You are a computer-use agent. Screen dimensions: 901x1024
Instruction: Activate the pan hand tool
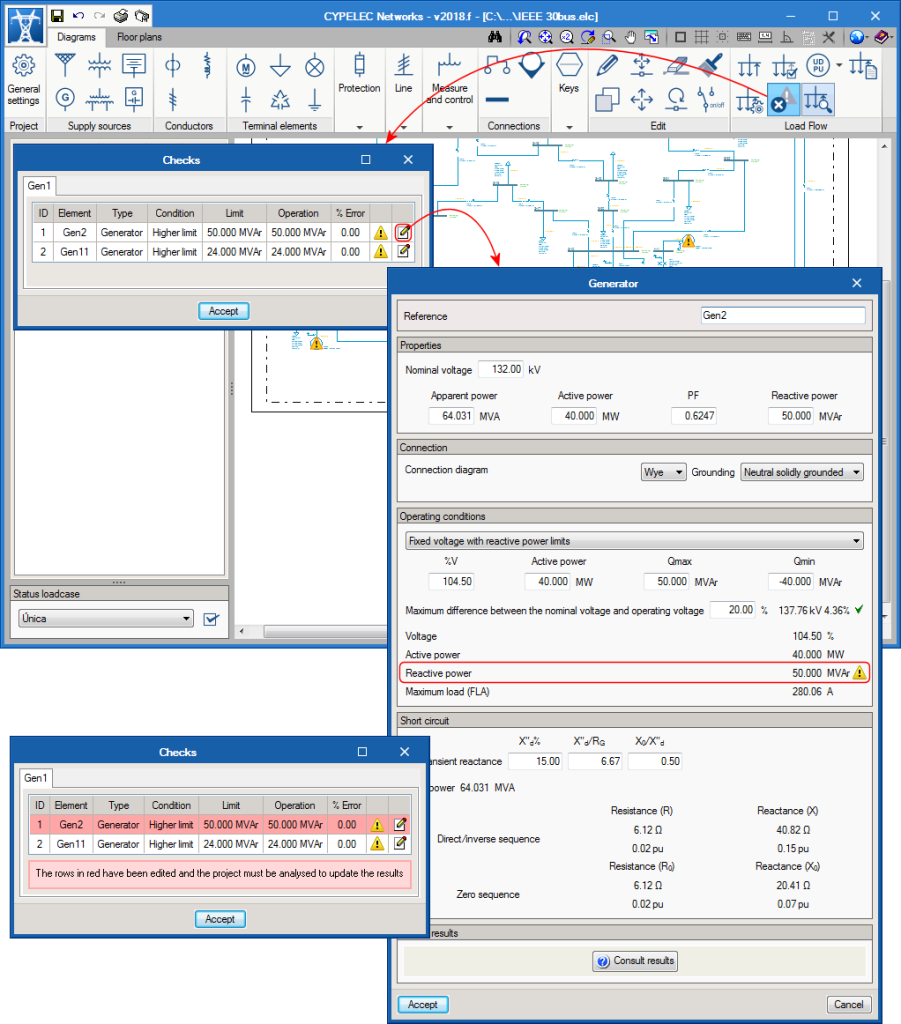(x=630, y=37)
